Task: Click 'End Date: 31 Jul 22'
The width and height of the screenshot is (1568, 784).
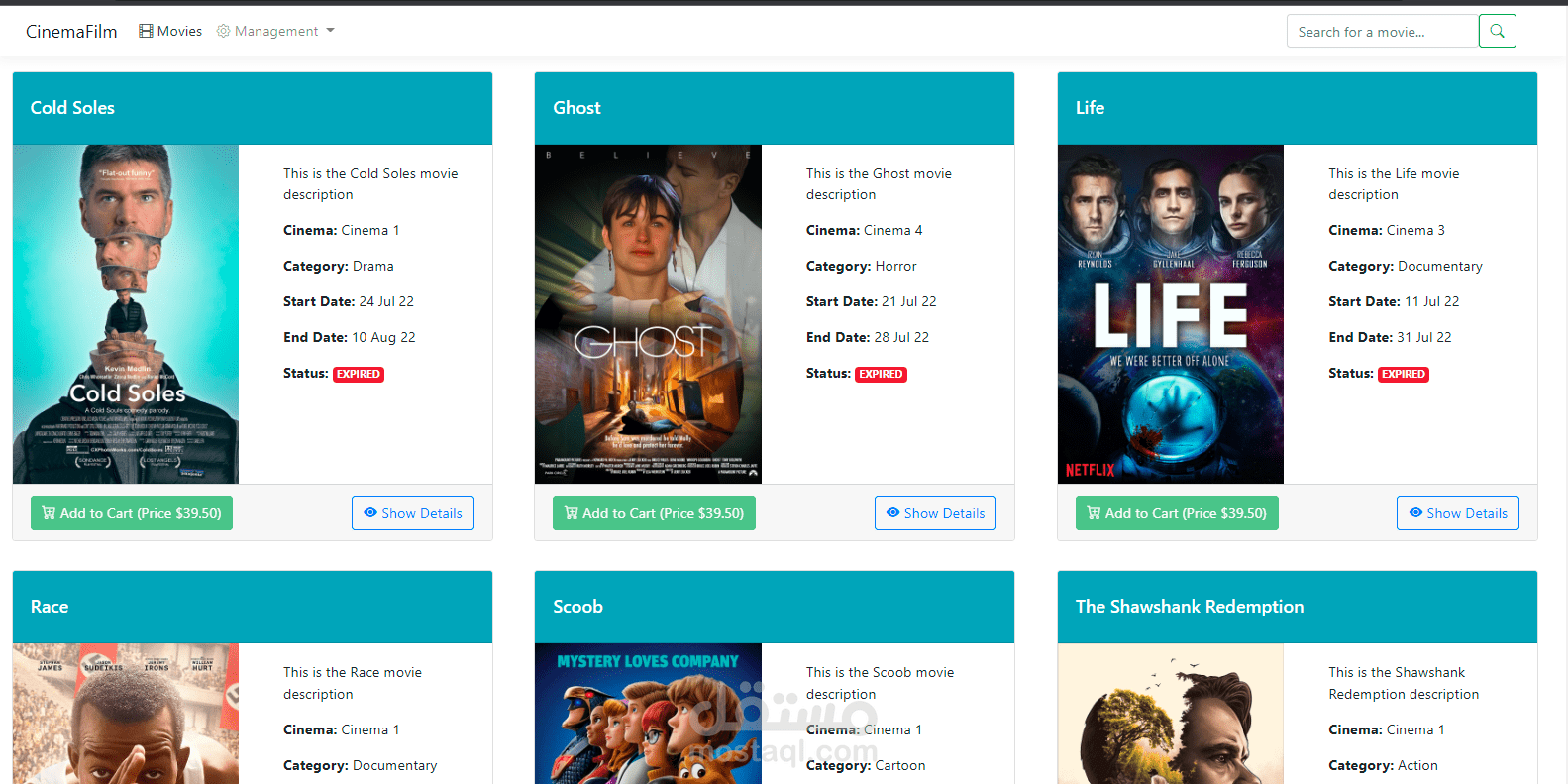Action: click(x=1390, y=337)
